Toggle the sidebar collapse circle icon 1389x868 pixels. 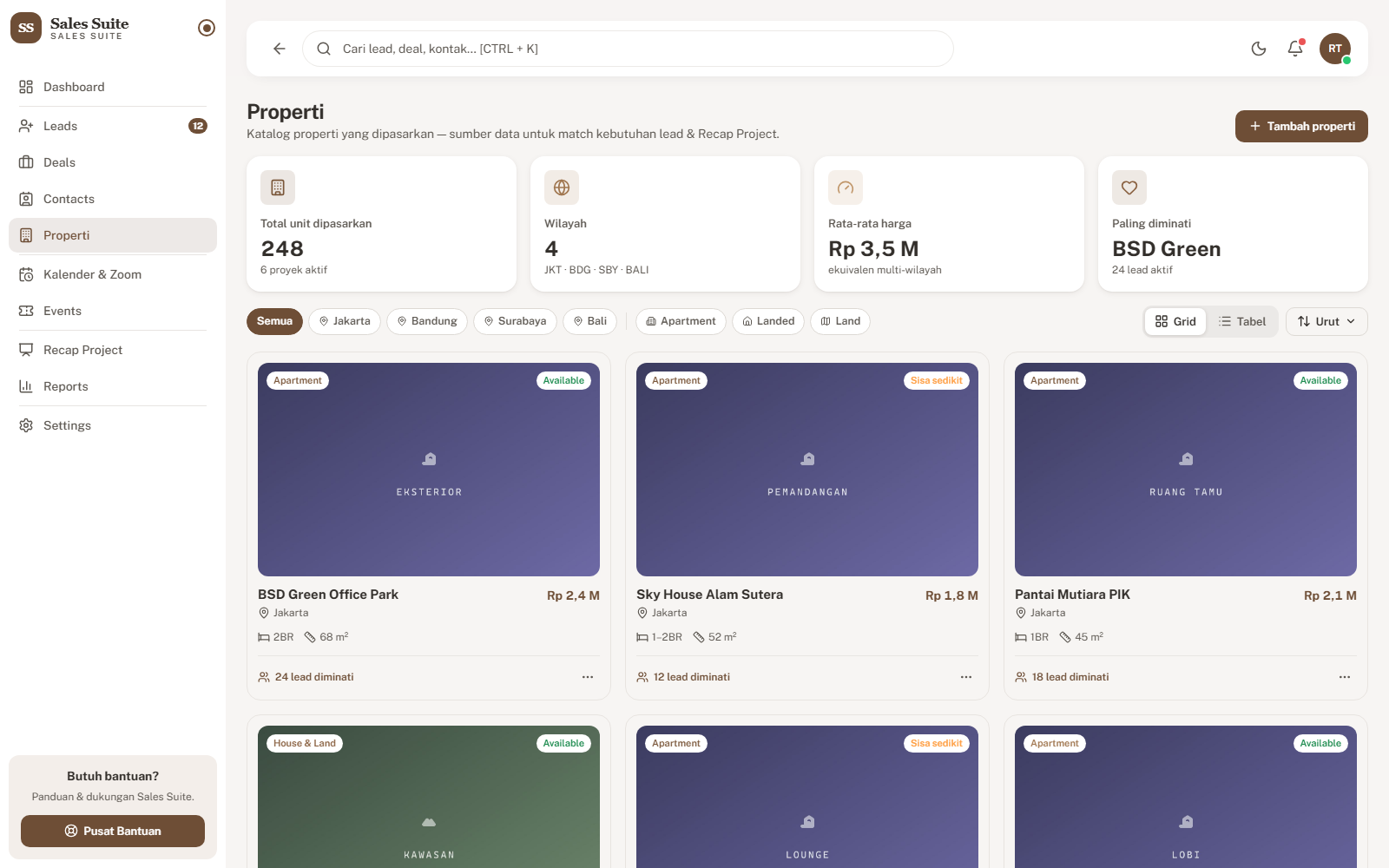(x=207, y=28)
